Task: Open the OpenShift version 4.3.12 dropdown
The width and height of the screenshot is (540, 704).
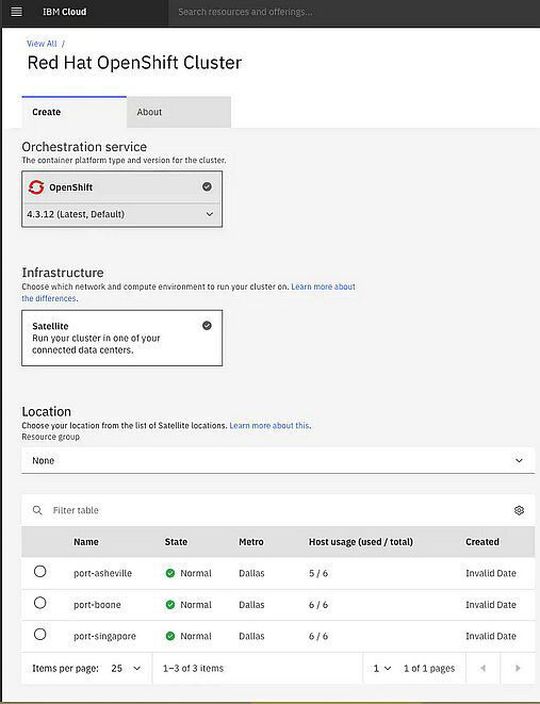Action: pos(122,214)
